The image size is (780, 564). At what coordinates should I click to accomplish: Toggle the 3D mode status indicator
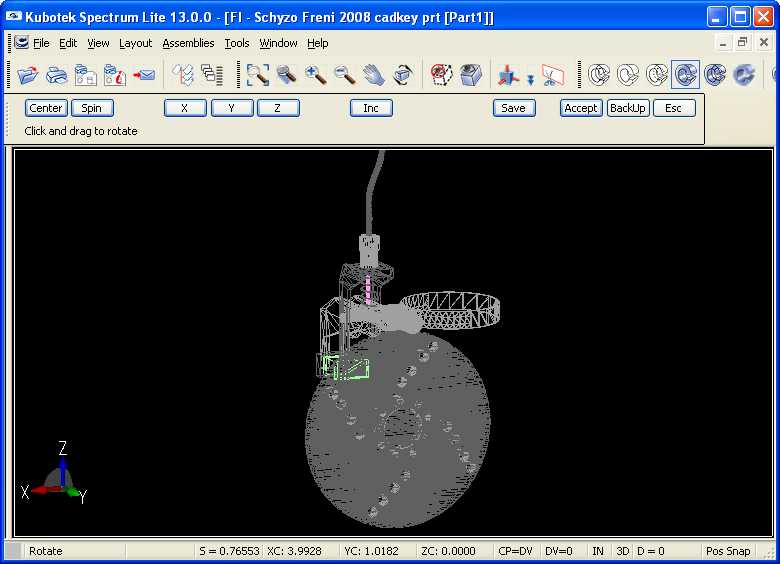[x=622, y=551]
